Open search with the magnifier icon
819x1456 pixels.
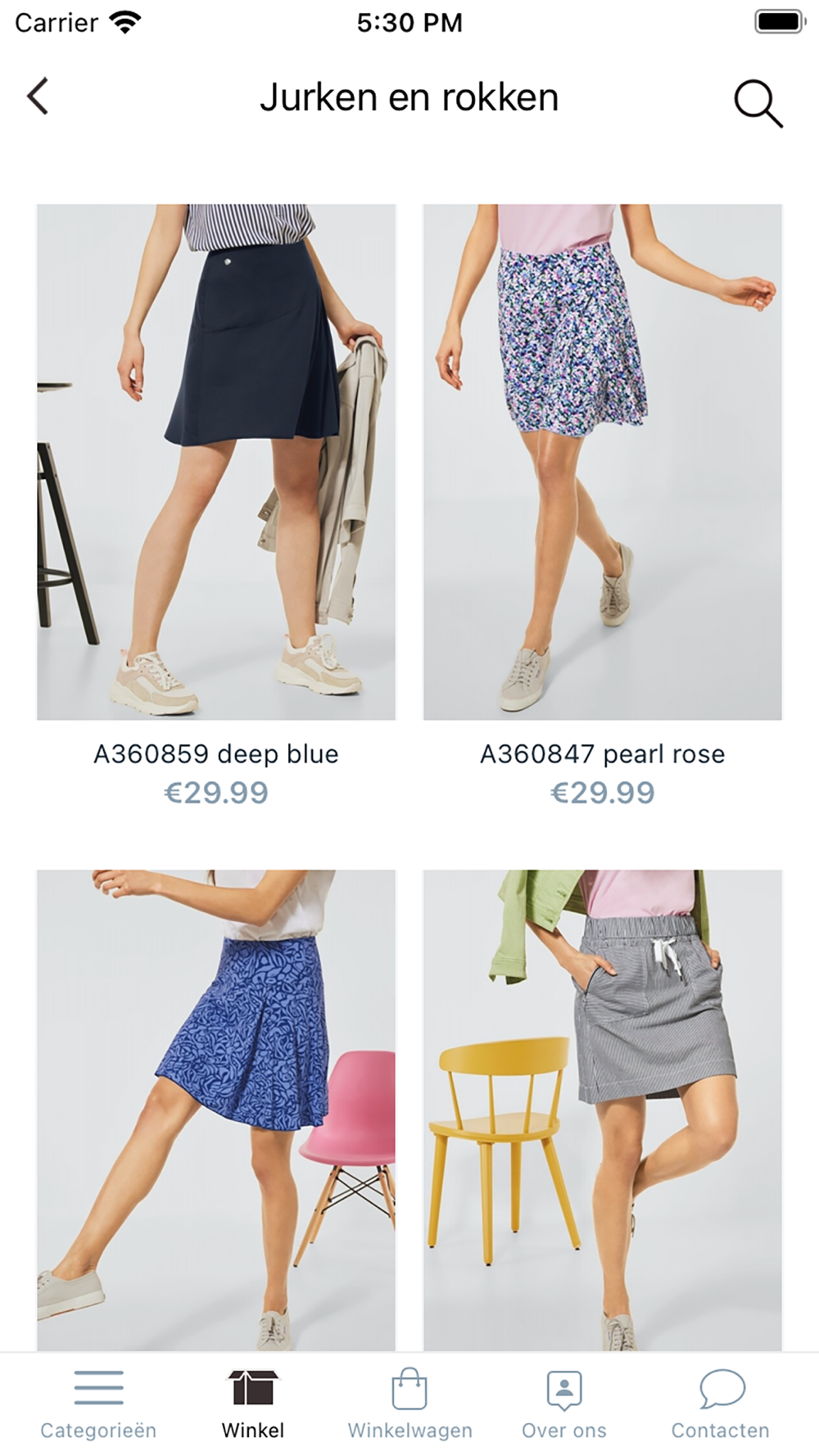tap(758, 104)
